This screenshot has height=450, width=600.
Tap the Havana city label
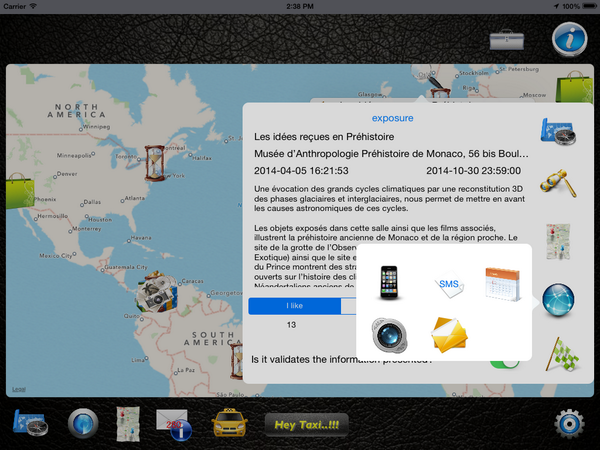pos(141,238)
